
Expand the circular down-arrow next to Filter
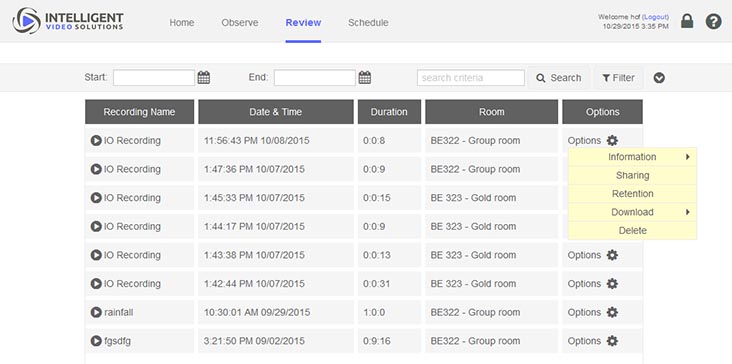[659, 78]
